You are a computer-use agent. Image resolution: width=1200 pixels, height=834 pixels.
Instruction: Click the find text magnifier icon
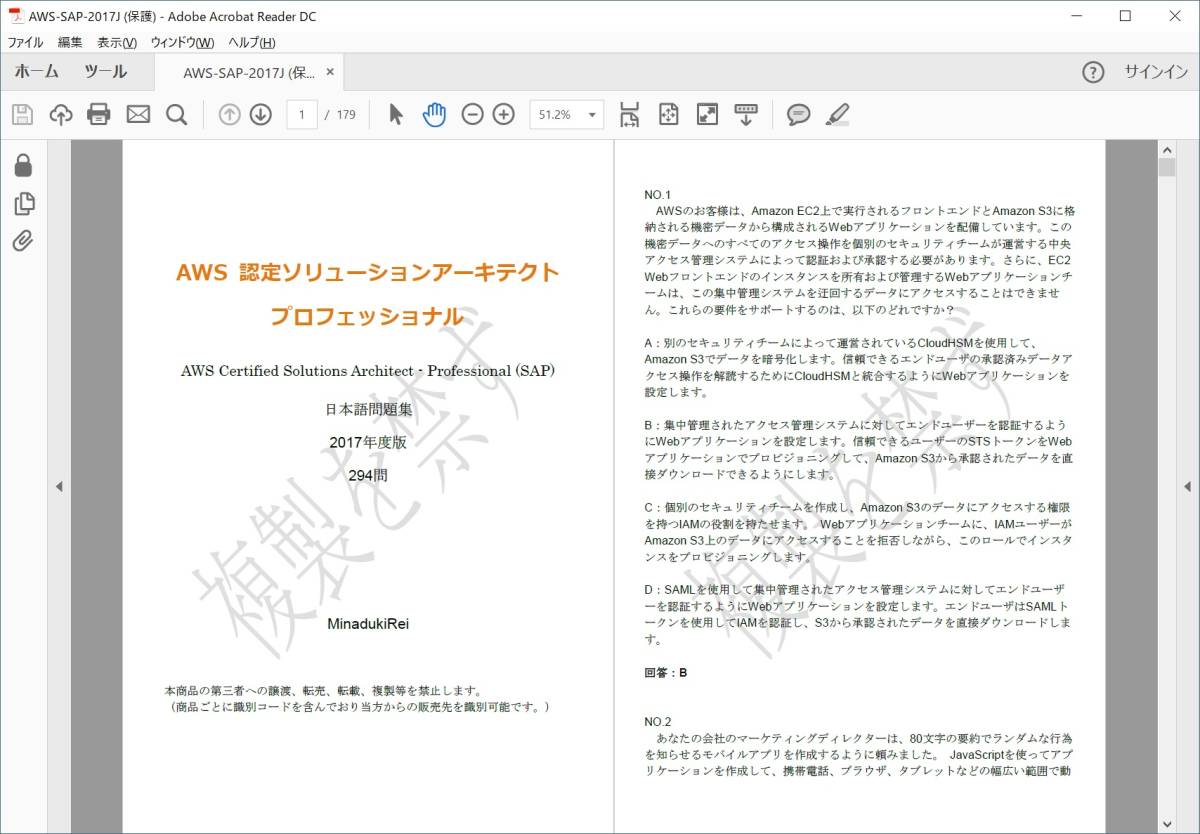tap(176, 114)
